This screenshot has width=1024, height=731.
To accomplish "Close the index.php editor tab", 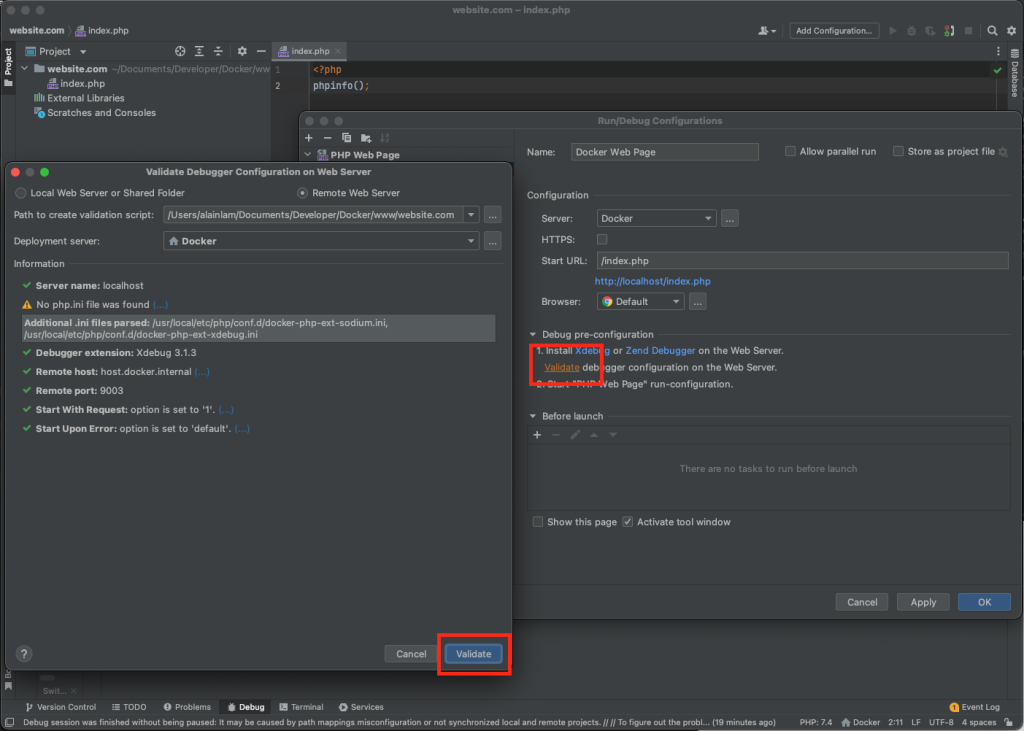I will (x=338, y=51).
